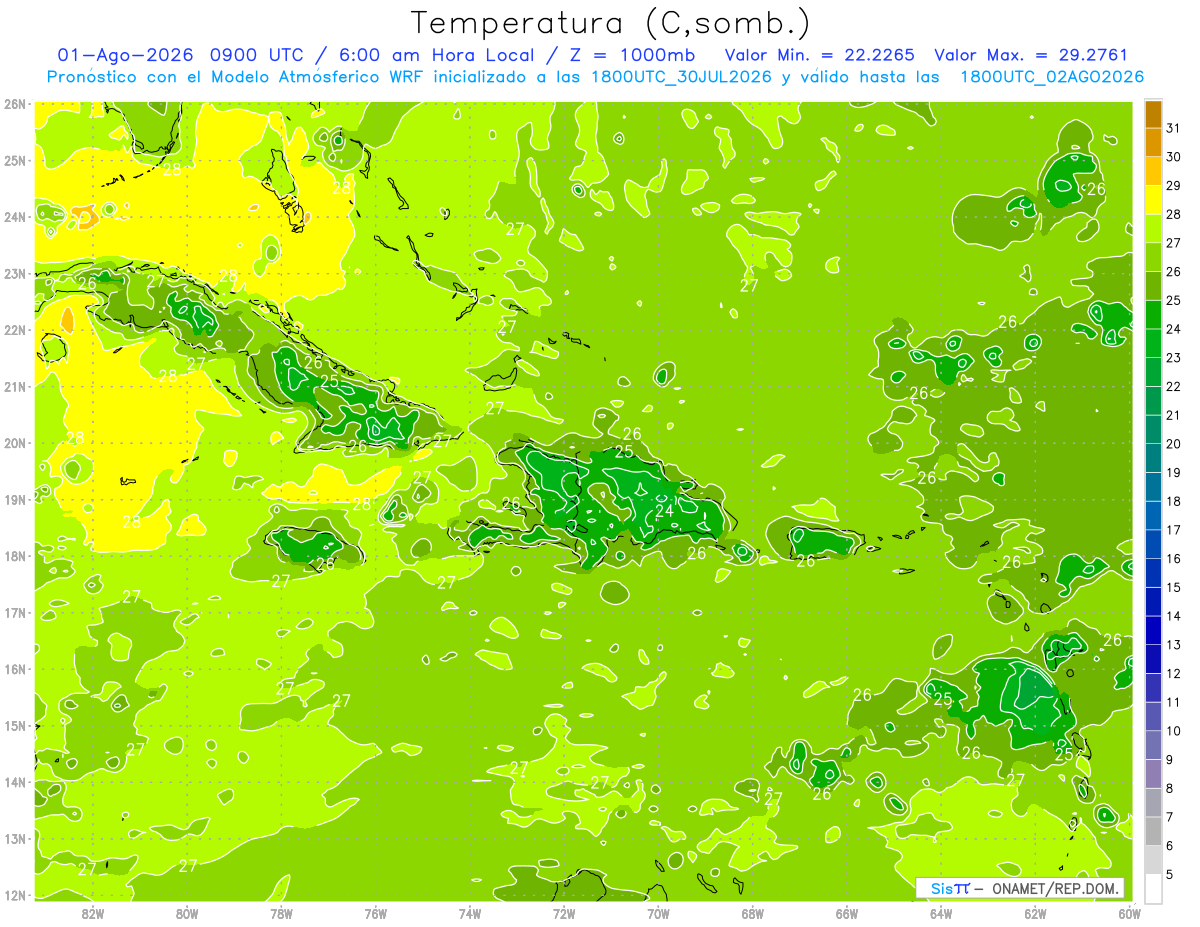
Task: Click the 23N latitude axis label
Action: tap(15, 273)
